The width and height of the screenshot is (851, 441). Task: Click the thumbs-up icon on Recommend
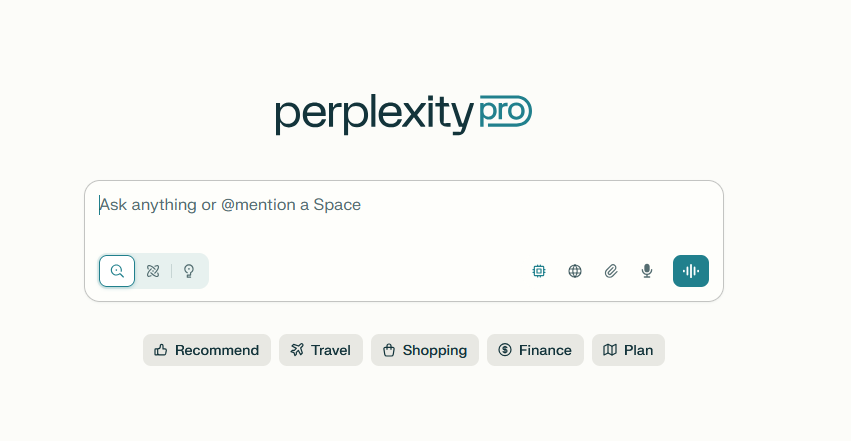click(161, 350)
